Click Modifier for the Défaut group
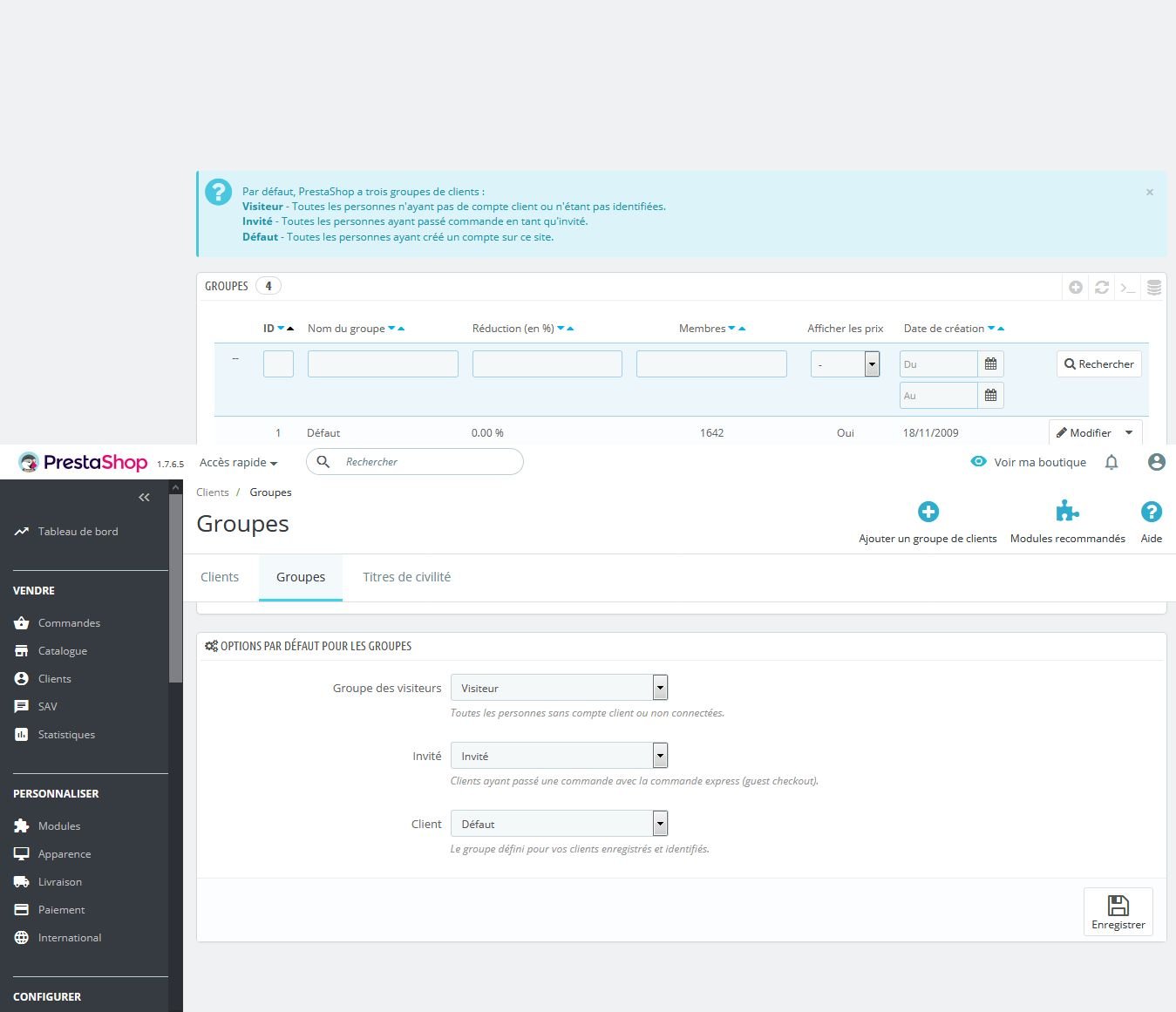1176x1012 pixels. coord(1084,433)
